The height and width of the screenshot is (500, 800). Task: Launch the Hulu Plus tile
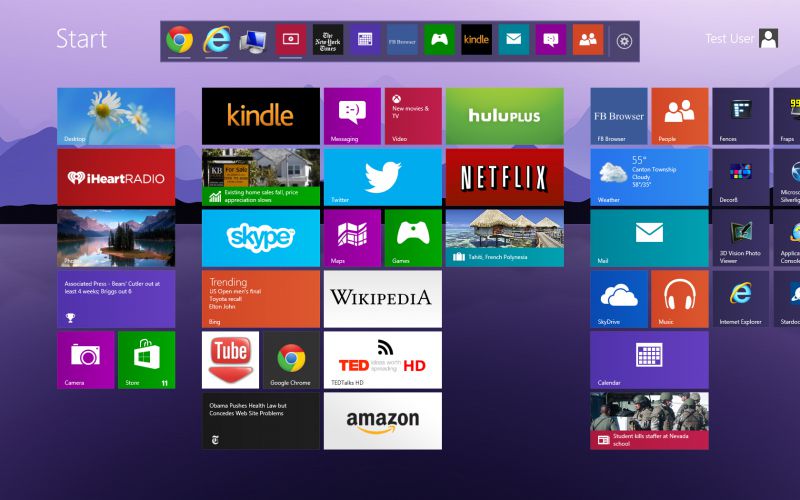point(504,116)
